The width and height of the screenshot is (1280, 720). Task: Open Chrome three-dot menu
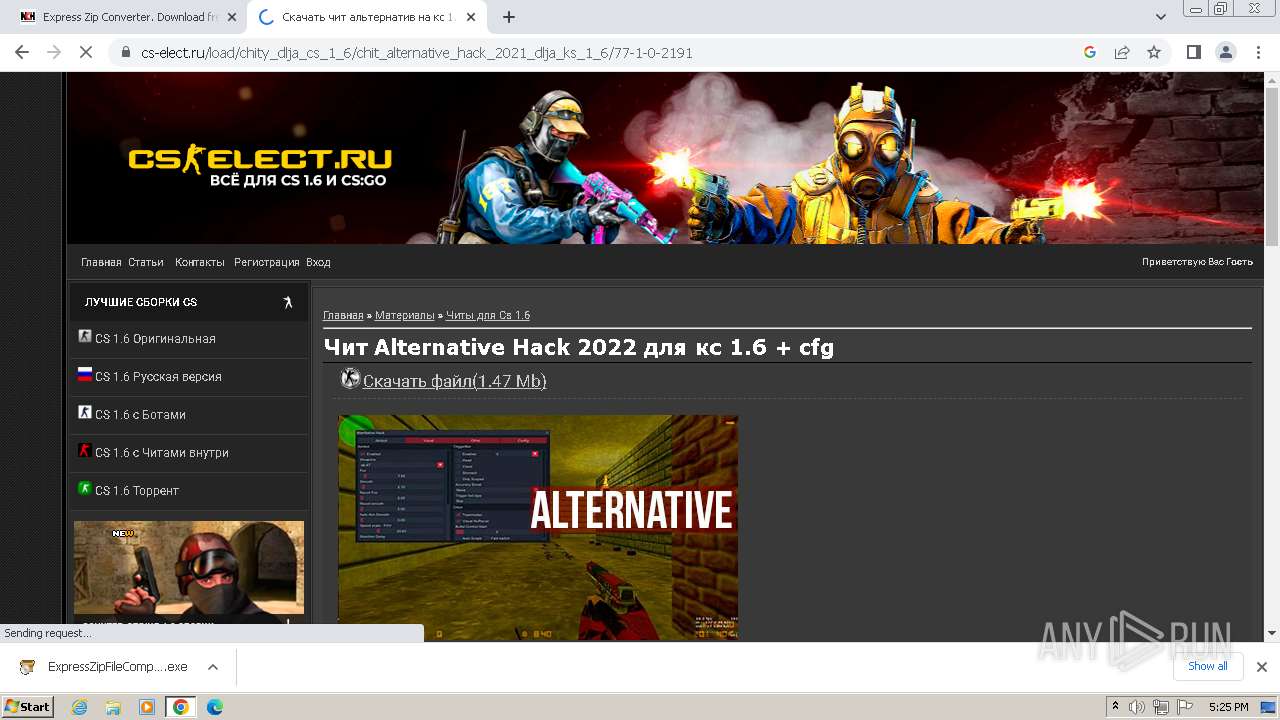1257,52
